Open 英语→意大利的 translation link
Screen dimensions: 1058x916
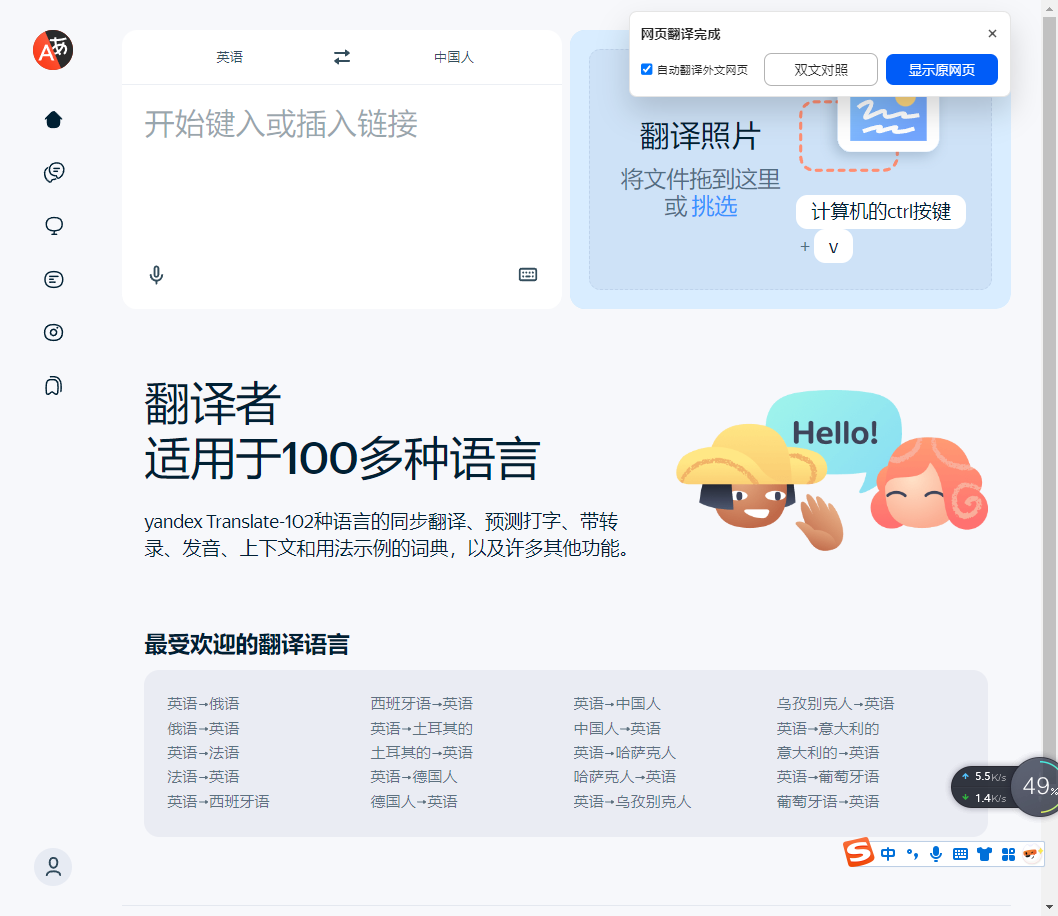point(828,728)
